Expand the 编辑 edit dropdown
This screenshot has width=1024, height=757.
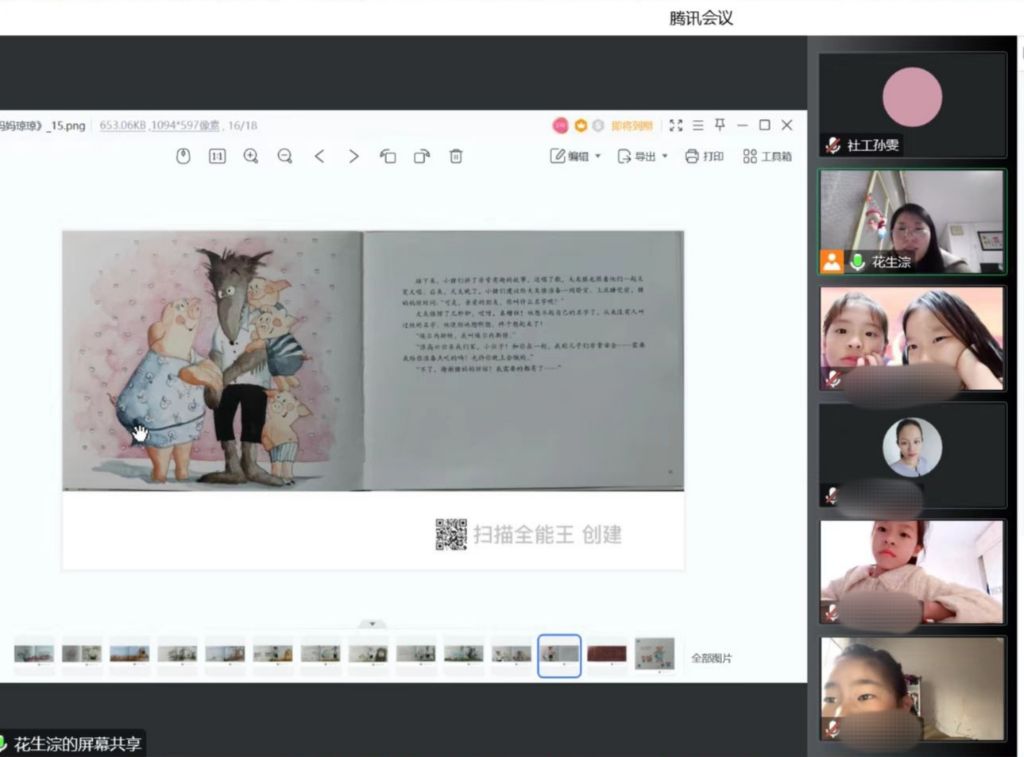[598, 157]
